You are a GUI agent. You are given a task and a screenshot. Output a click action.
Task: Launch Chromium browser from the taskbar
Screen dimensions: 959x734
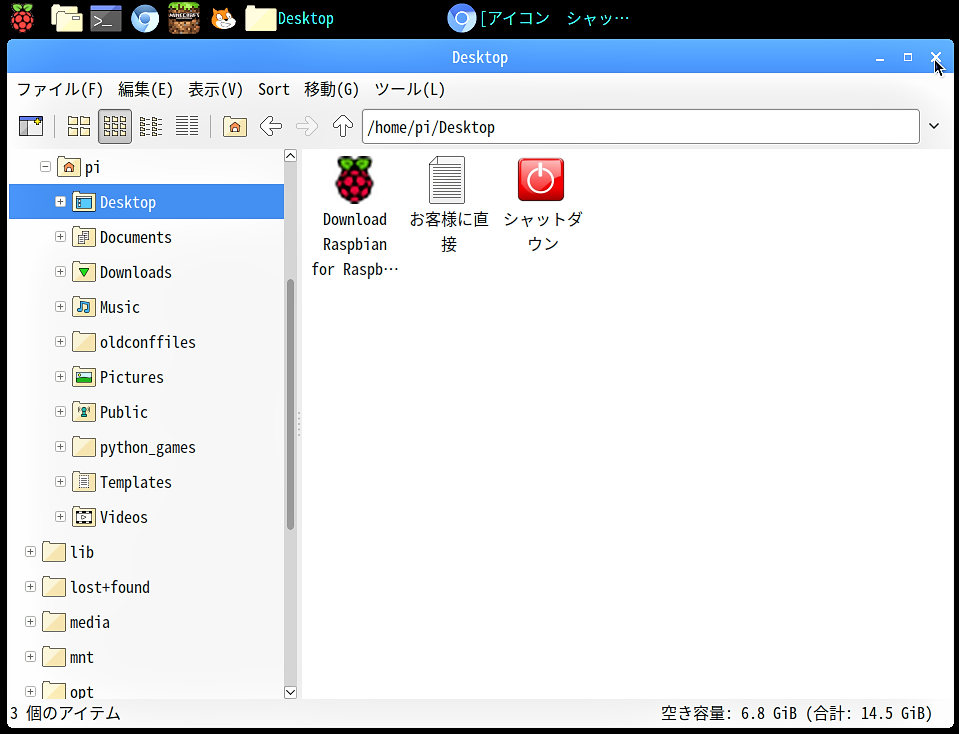pos(145,18)
